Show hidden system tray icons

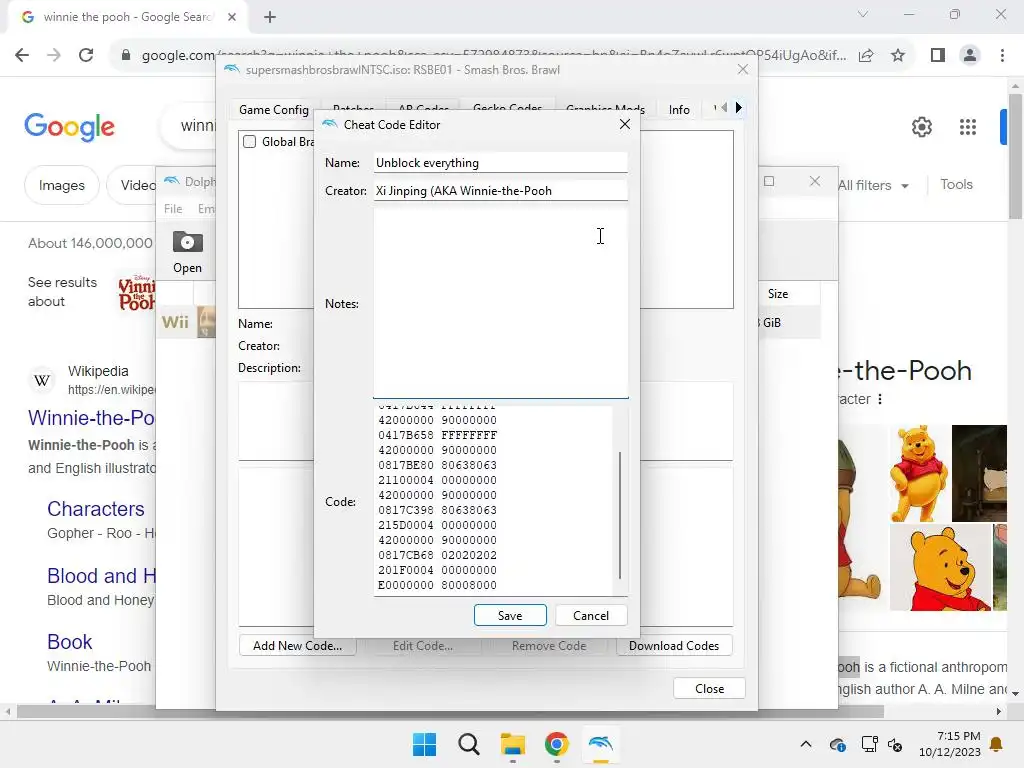(806, 744)
